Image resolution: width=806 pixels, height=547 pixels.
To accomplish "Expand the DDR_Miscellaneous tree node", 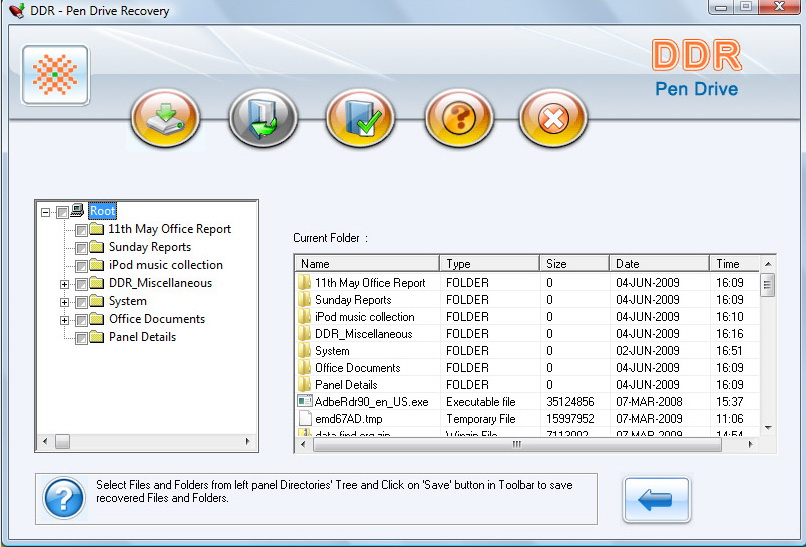I will click(64, 284).
